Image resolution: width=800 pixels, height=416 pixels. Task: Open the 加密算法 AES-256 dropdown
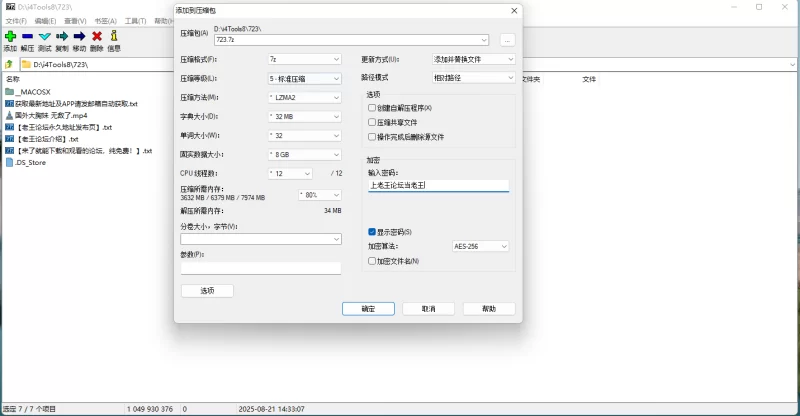point(481,247)
